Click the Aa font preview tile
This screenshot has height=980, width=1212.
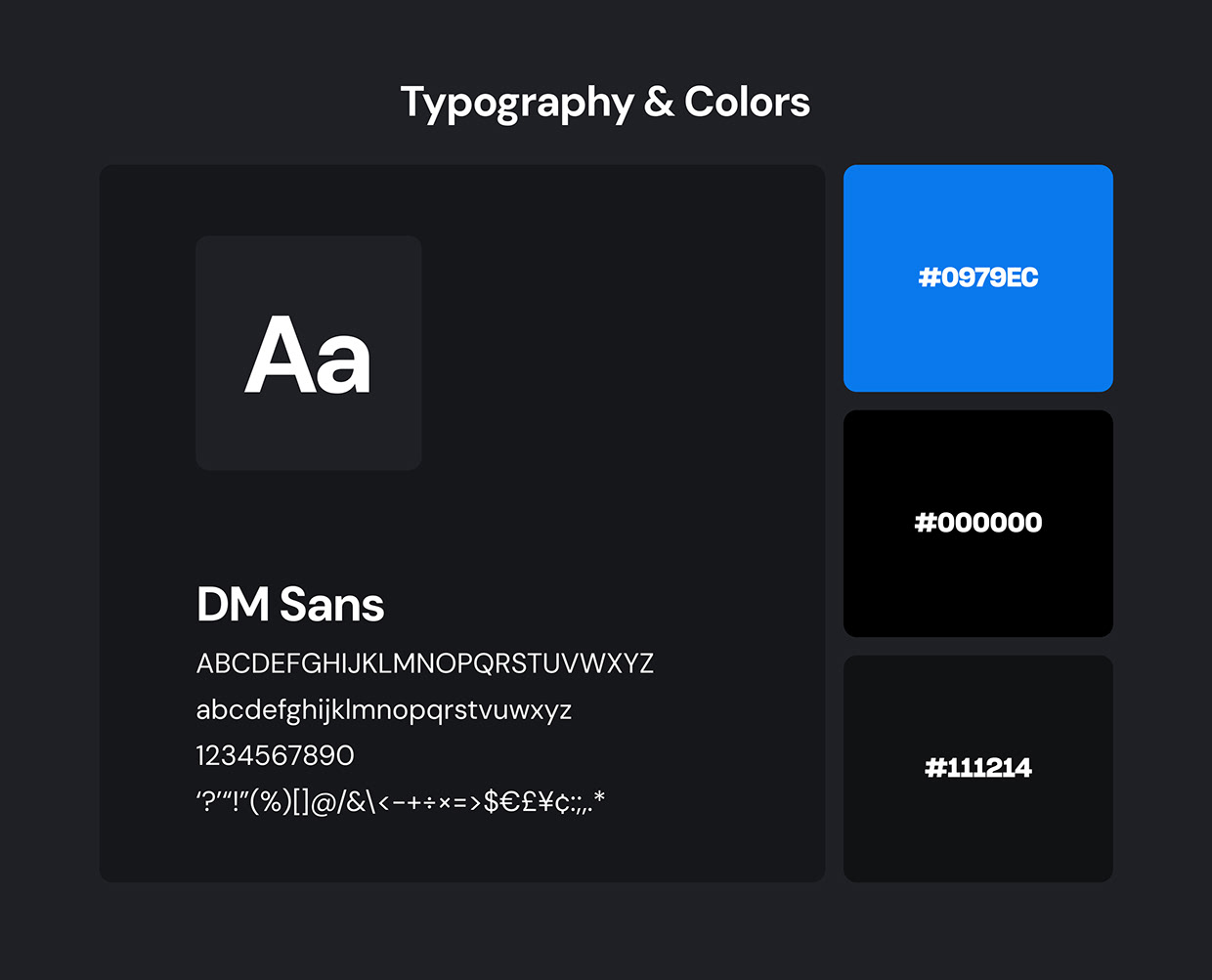coord(308,353)
